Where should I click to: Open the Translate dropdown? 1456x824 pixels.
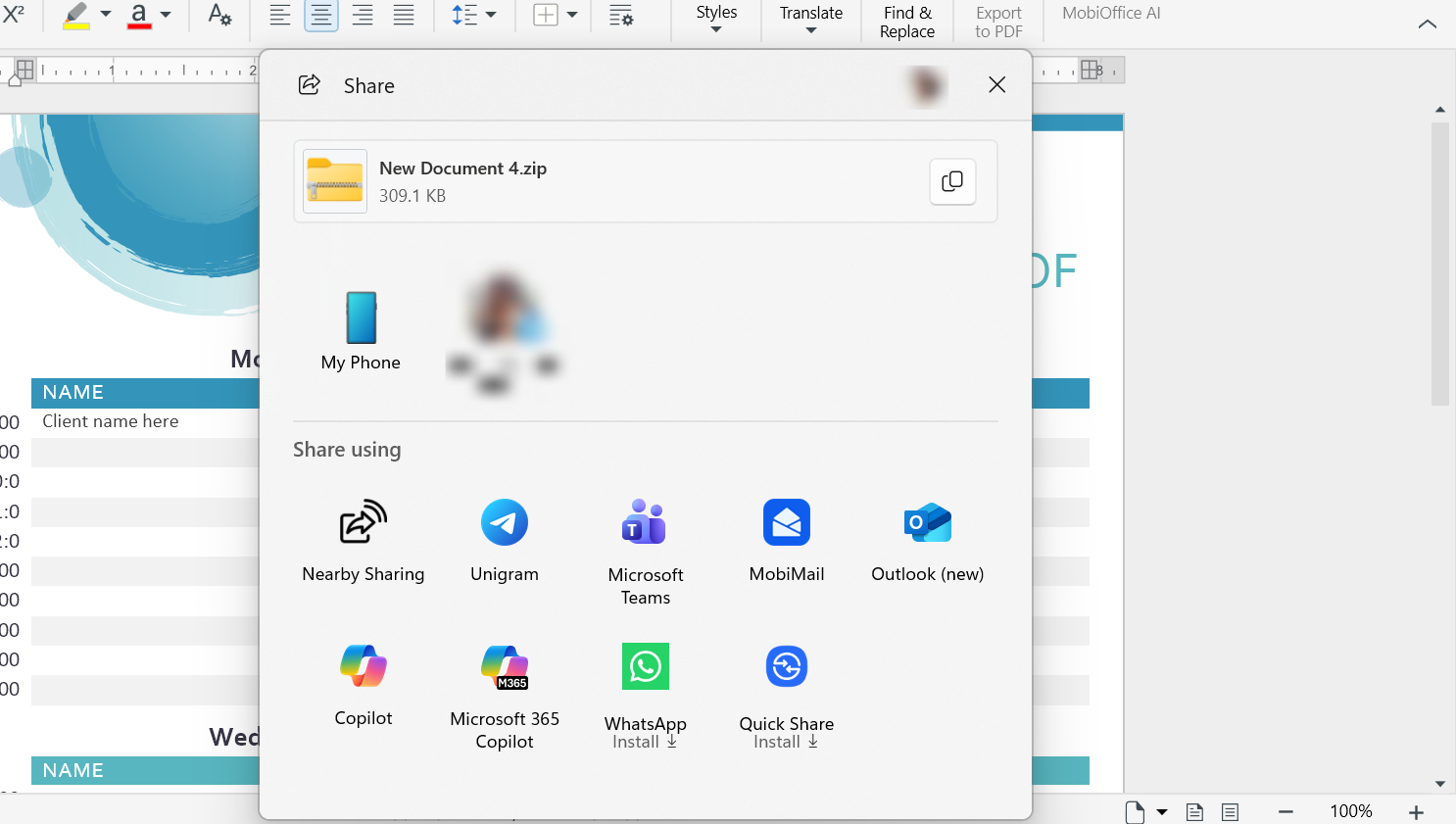point(811,20)
